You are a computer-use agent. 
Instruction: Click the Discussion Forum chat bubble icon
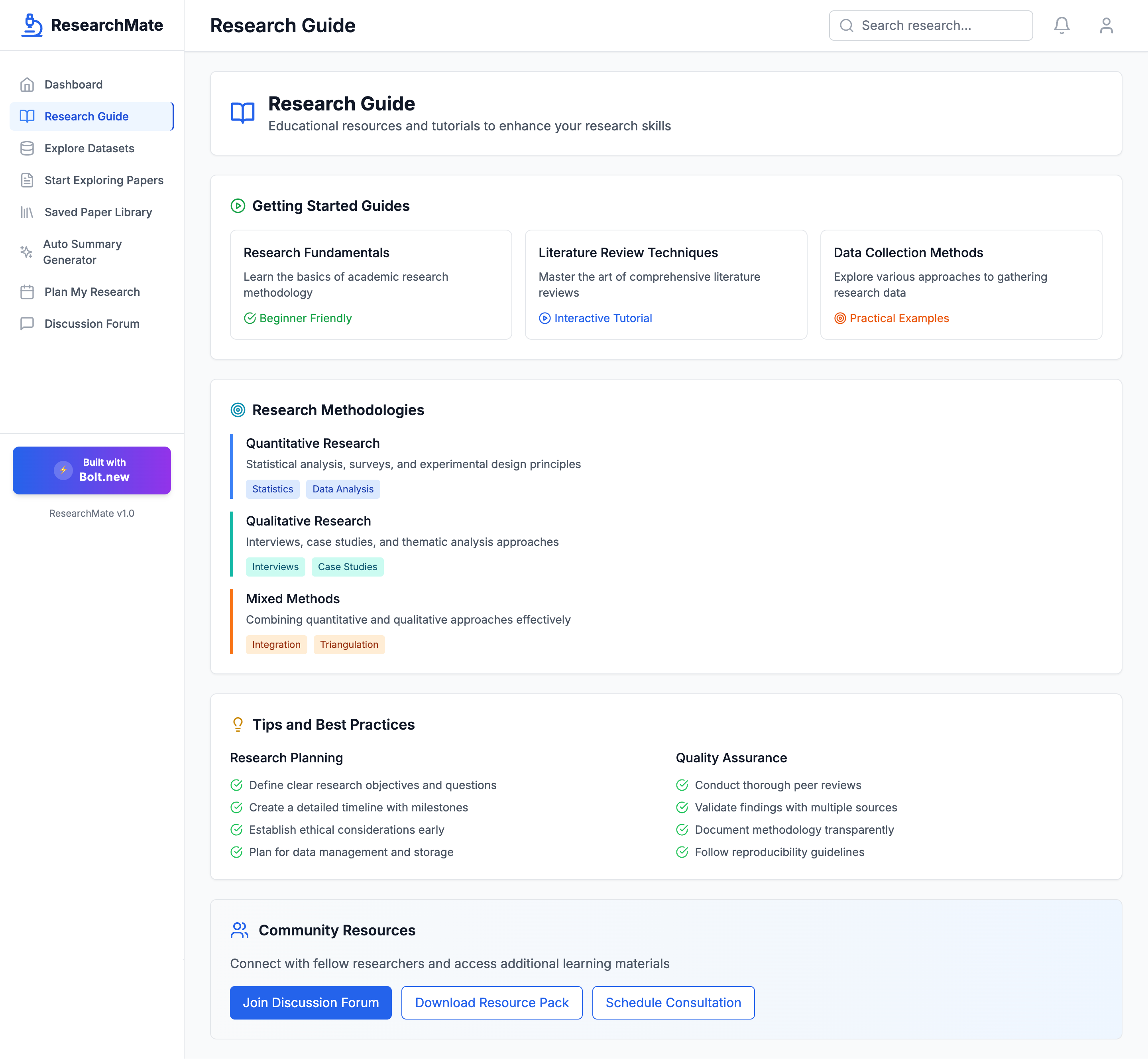point(27,324)
